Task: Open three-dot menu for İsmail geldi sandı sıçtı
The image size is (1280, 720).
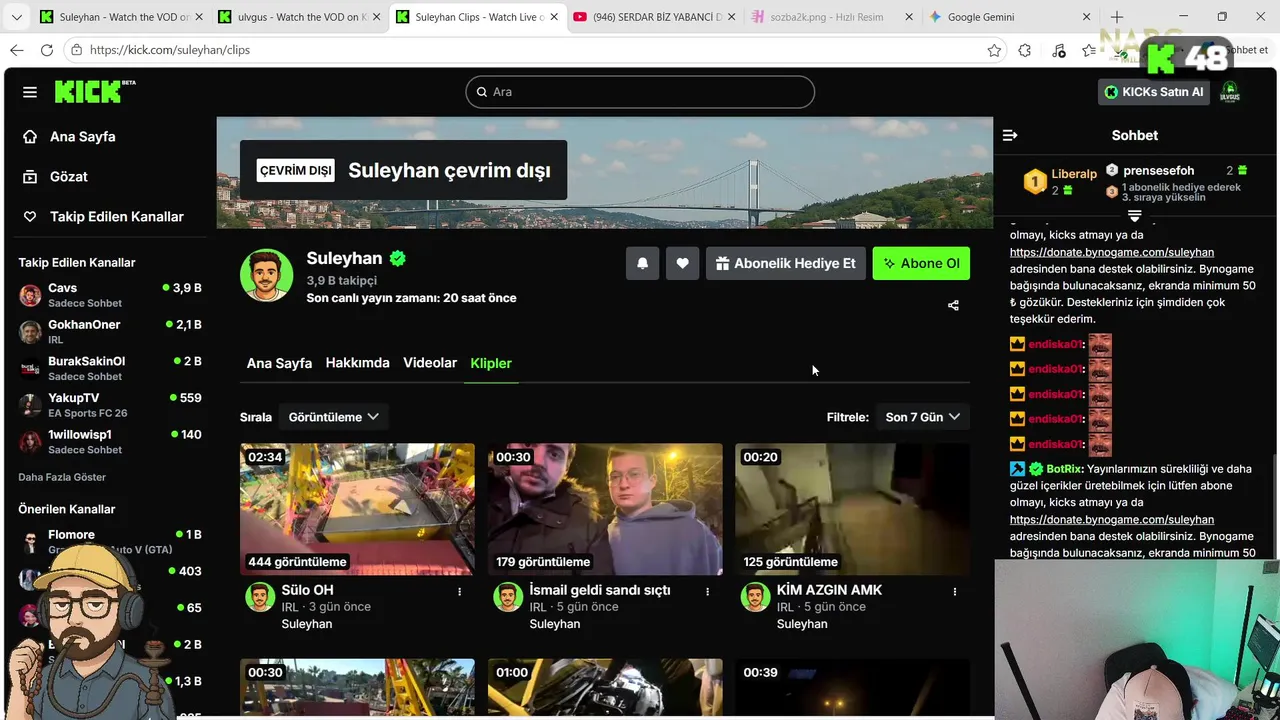Action: coord(707,591)
